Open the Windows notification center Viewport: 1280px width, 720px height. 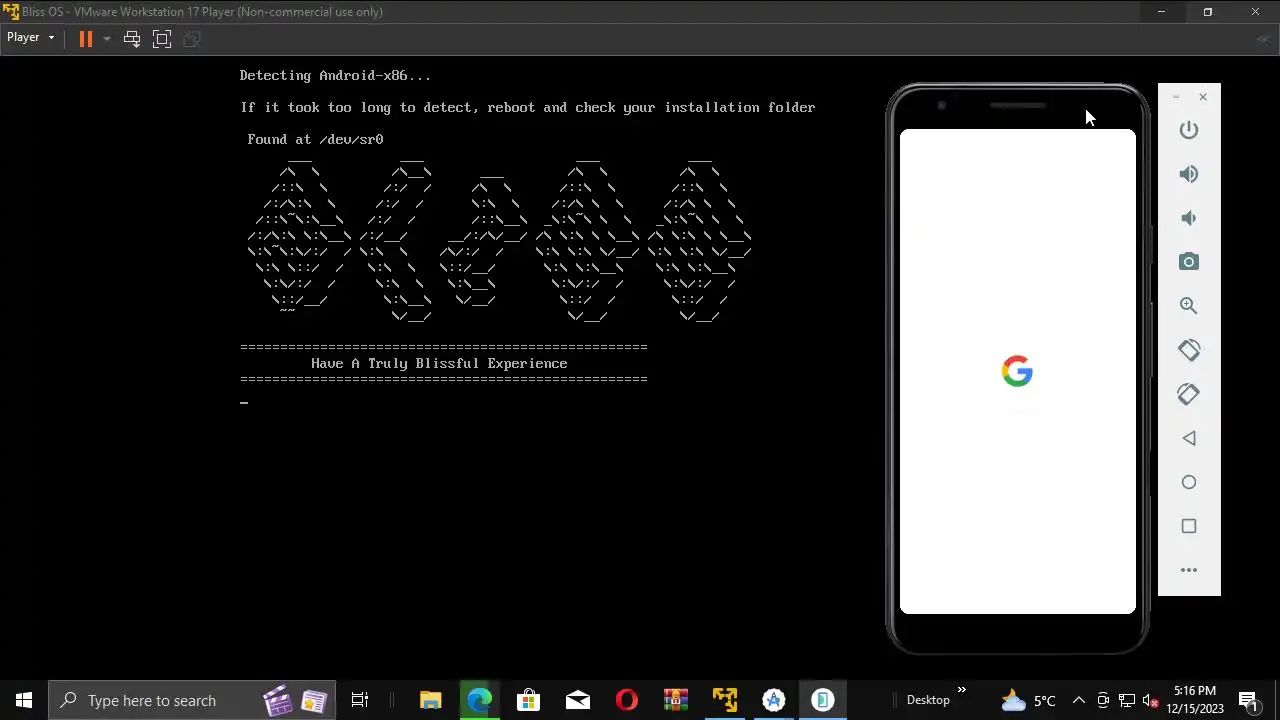tap(1248, 700)
